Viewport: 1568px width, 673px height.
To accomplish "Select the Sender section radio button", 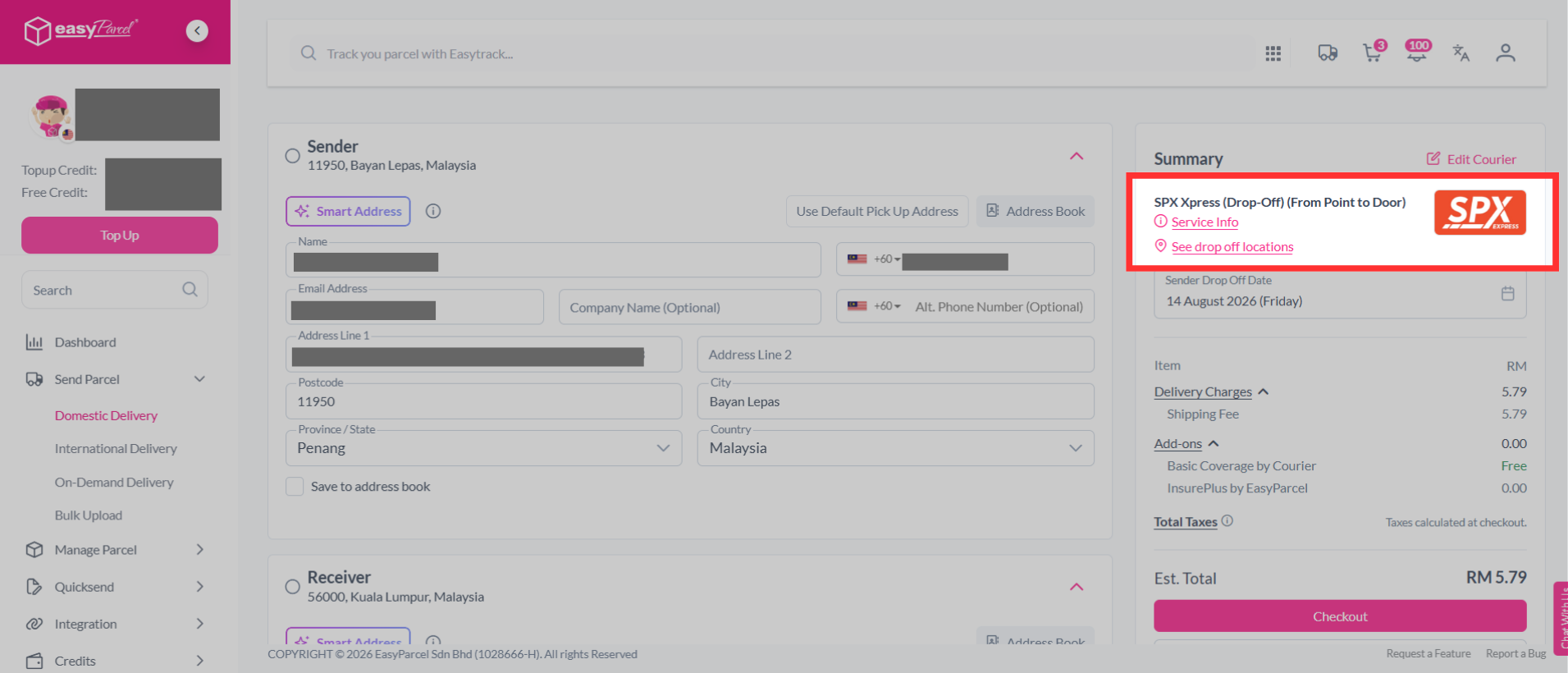I will click(292, 156).
